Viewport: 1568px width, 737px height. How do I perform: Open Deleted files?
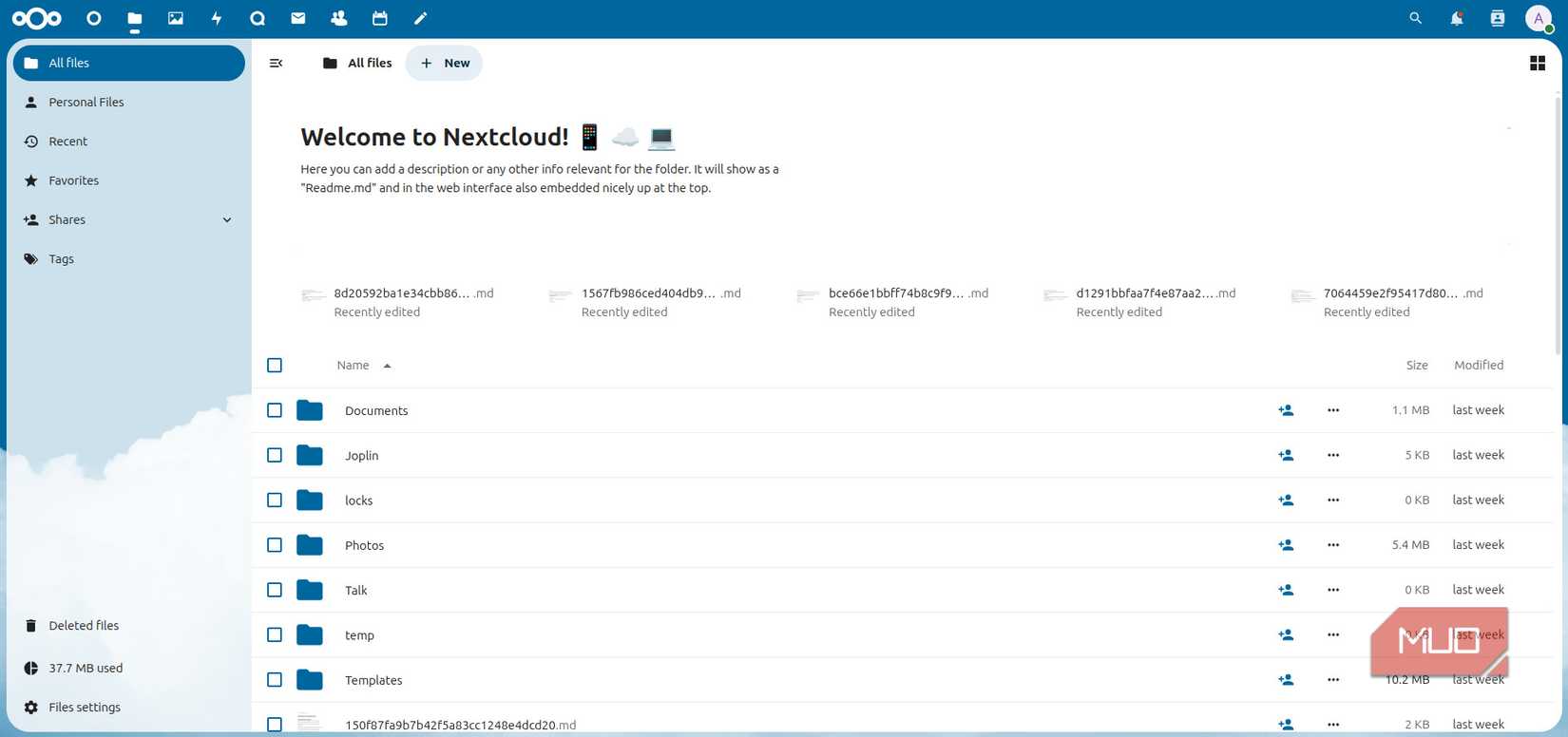click(x=129, y=626)
